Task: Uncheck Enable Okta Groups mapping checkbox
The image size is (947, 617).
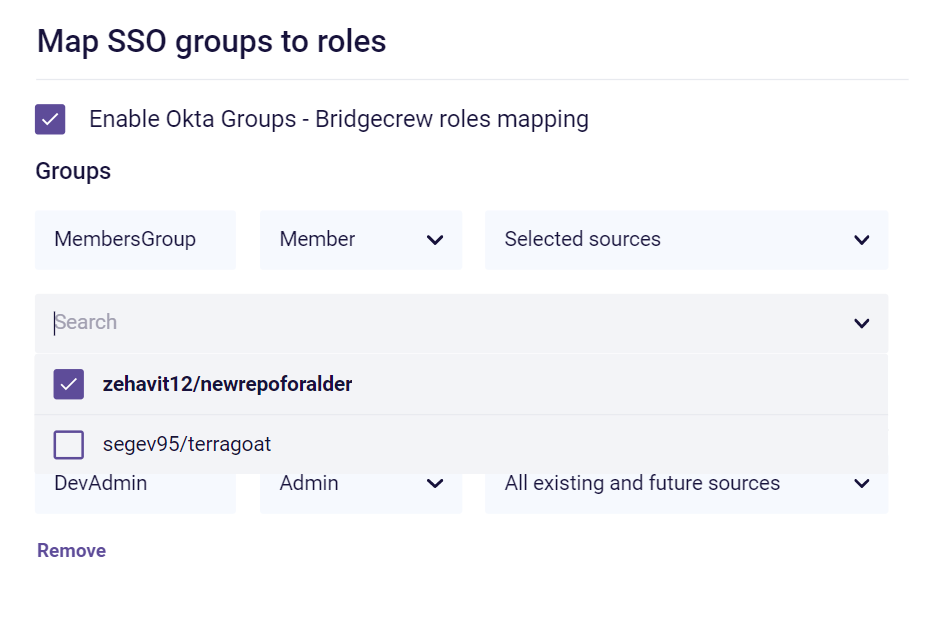Action: point(50,119)
